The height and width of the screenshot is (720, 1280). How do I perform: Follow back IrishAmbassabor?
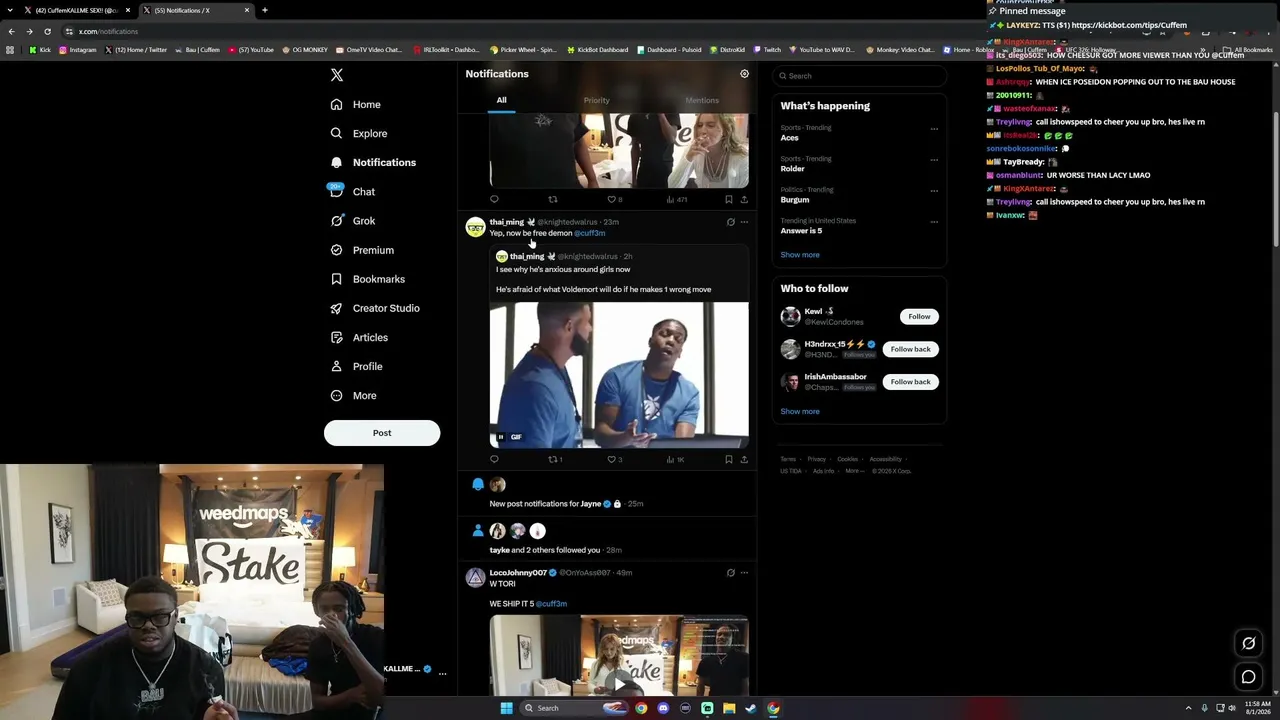[910, 382]
